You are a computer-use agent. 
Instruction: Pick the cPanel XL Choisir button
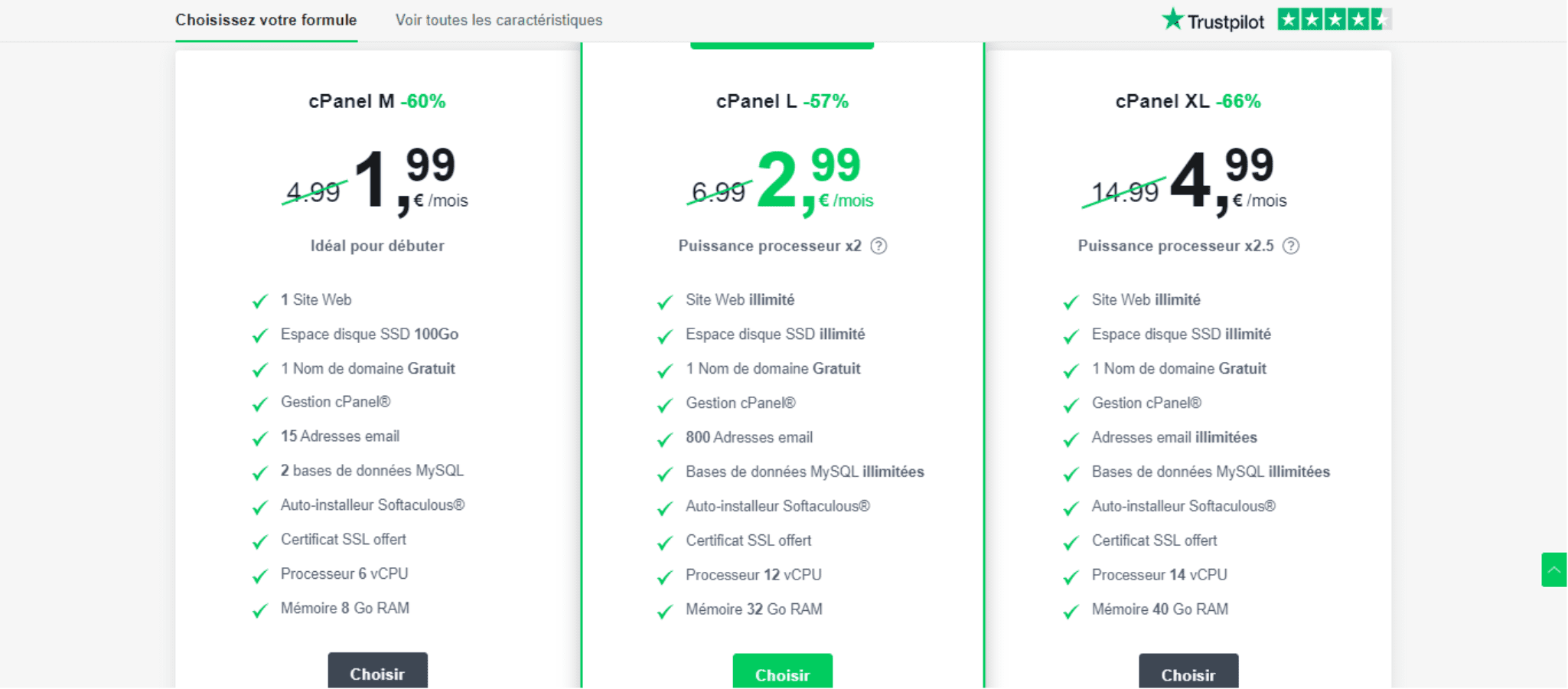click(1188, 672)
